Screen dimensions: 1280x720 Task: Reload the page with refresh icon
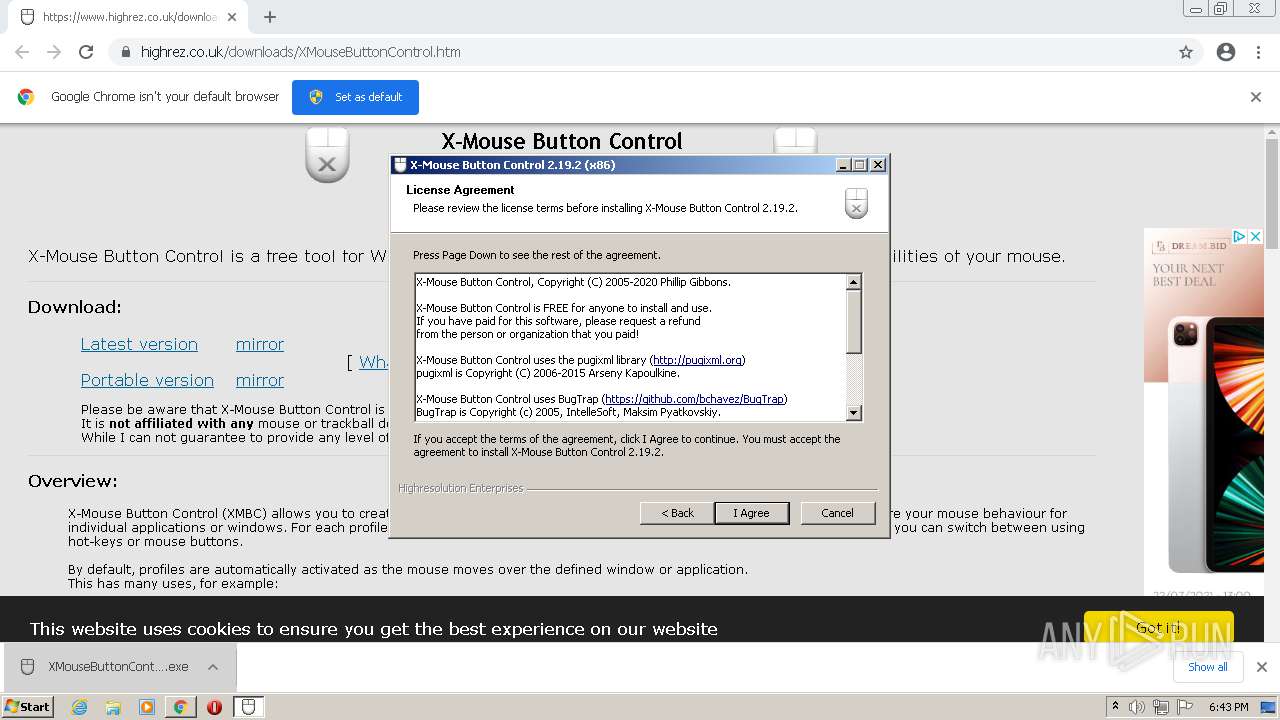coord(86,52)
